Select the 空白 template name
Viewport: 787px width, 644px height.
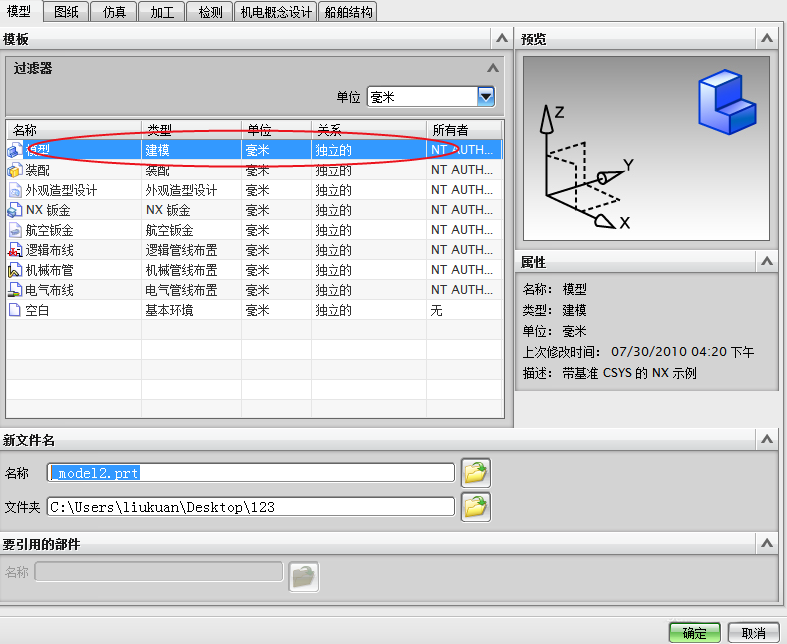(37, 310)
